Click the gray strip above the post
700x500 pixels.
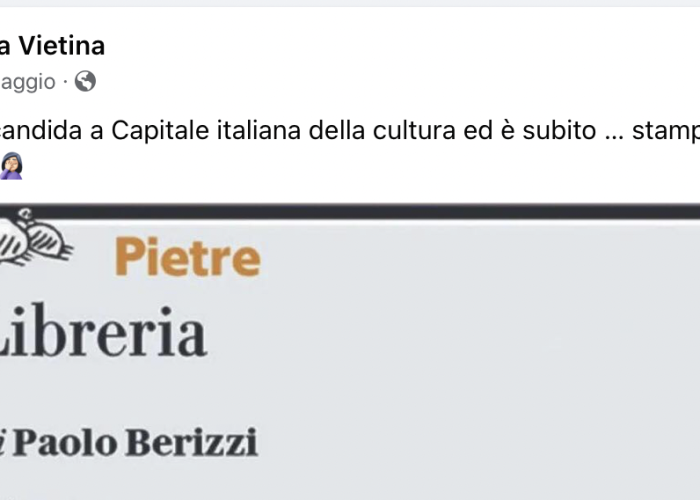(350, 3)
